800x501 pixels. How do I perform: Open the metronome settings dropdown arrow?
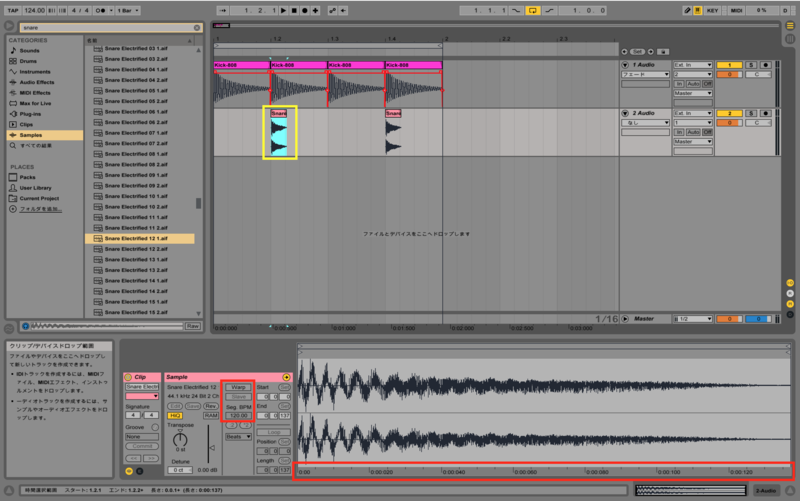point(111,10)
